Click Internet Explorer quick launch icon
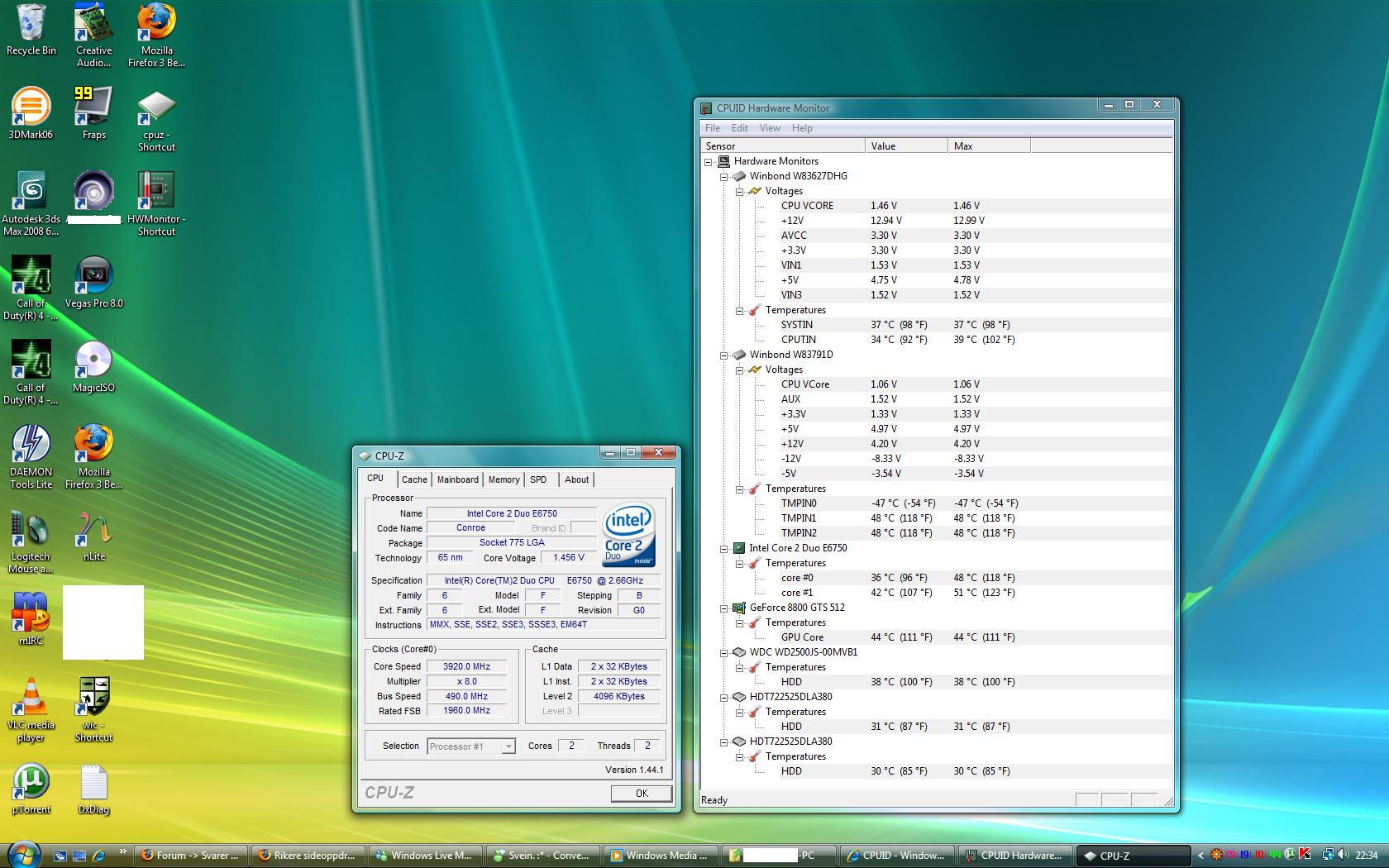 pyautogui.click(x=99, y=856)
